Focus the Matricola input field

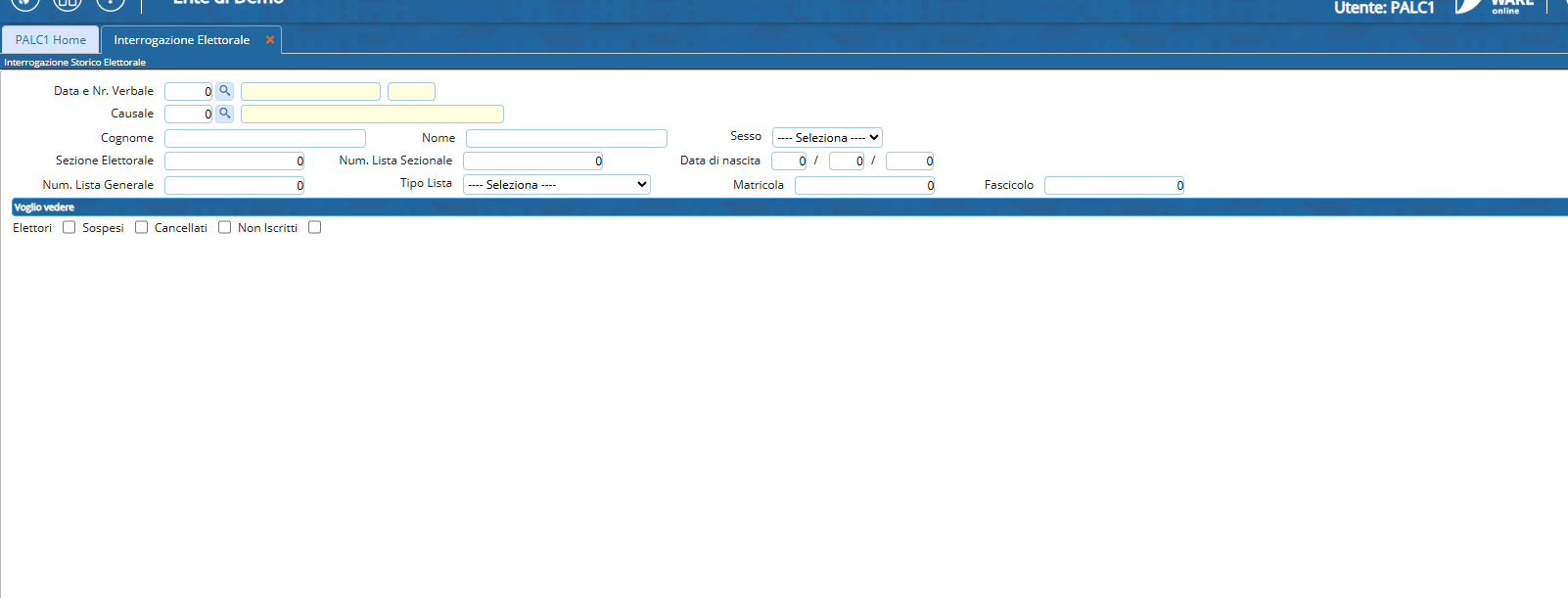864,186
